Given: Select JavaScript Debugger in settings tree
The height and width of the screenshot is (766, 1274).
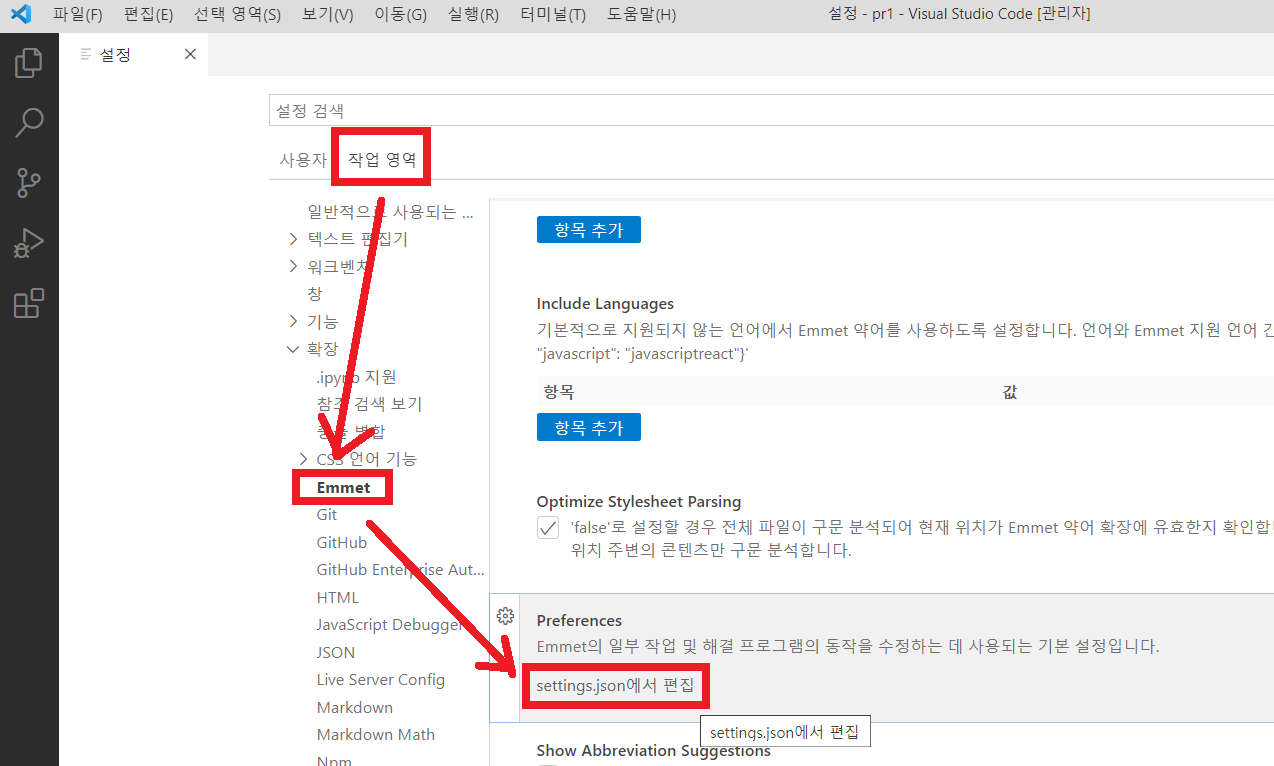Looking at the screenshot, I should point(390,625).
